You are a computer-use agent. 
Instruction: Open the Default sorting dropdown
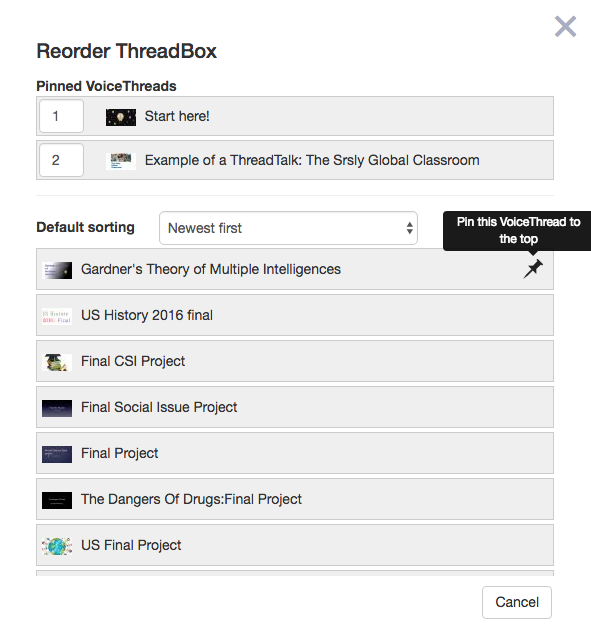point(288,228)
